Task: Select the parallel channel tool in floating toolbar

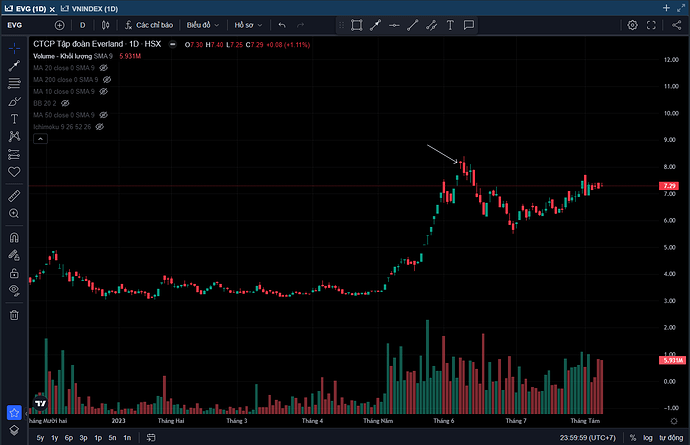Action: click(x=431, y=25)
